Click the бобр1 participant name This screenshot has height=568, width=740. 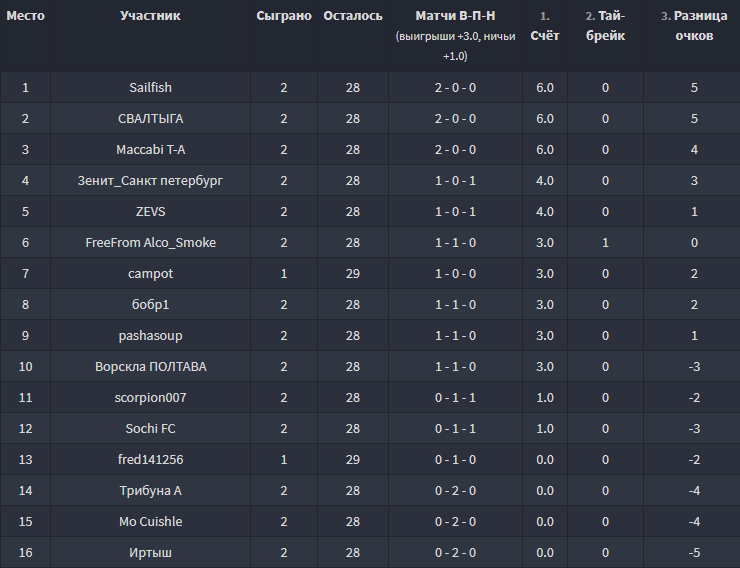tap(150, 305)
